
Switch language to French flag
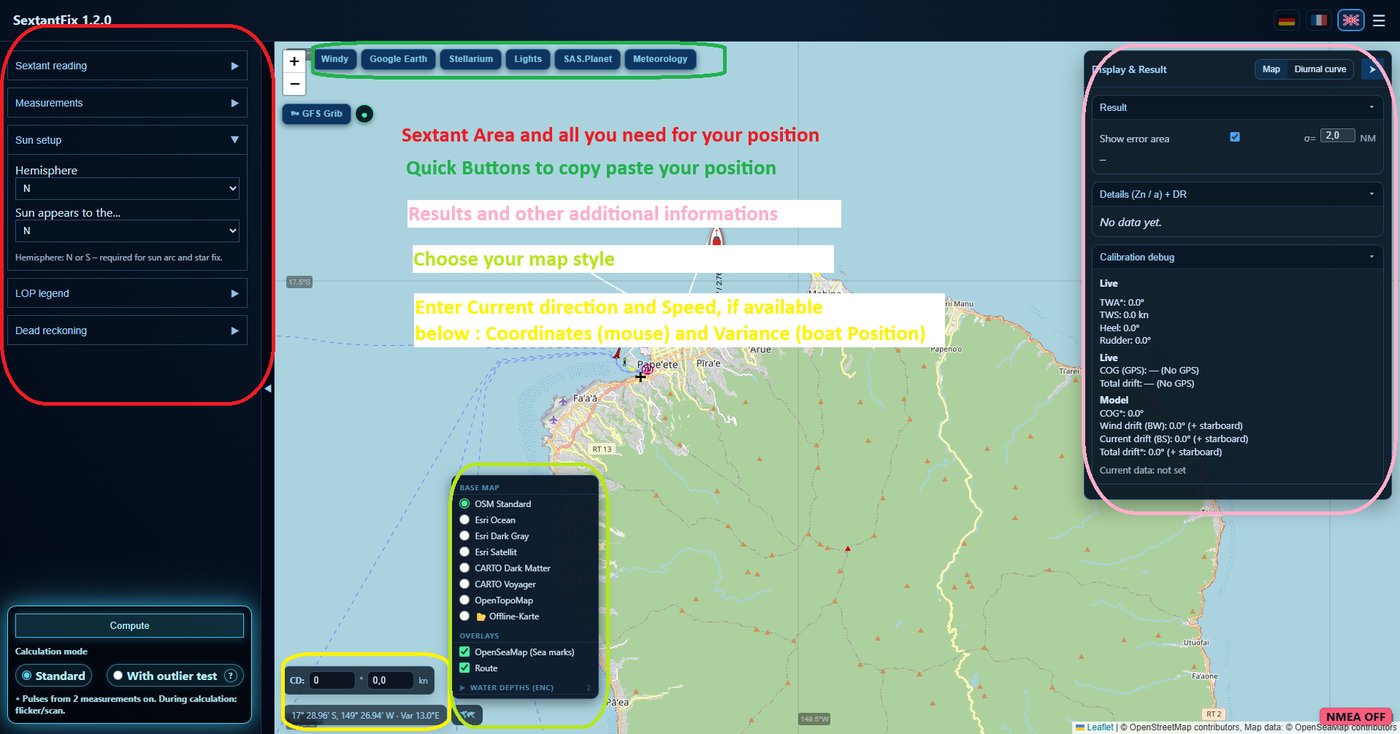[1319, 20]
